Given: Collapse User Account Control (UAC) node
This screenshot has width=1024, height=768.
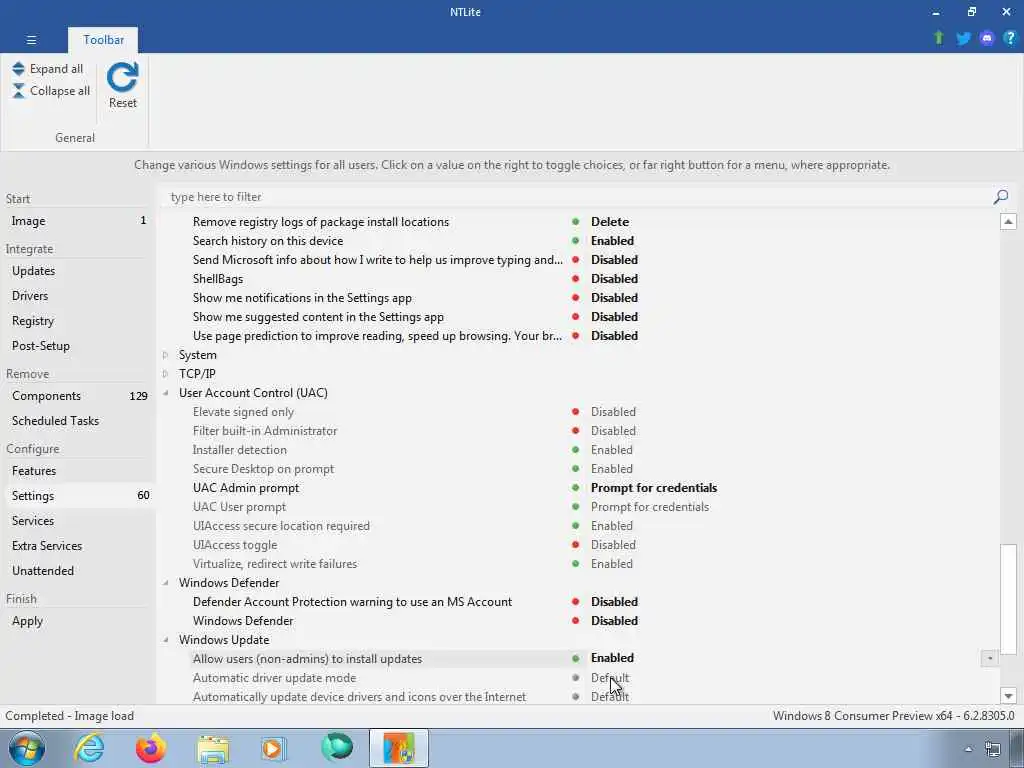Looking at the screenshot, I should 165,392.
